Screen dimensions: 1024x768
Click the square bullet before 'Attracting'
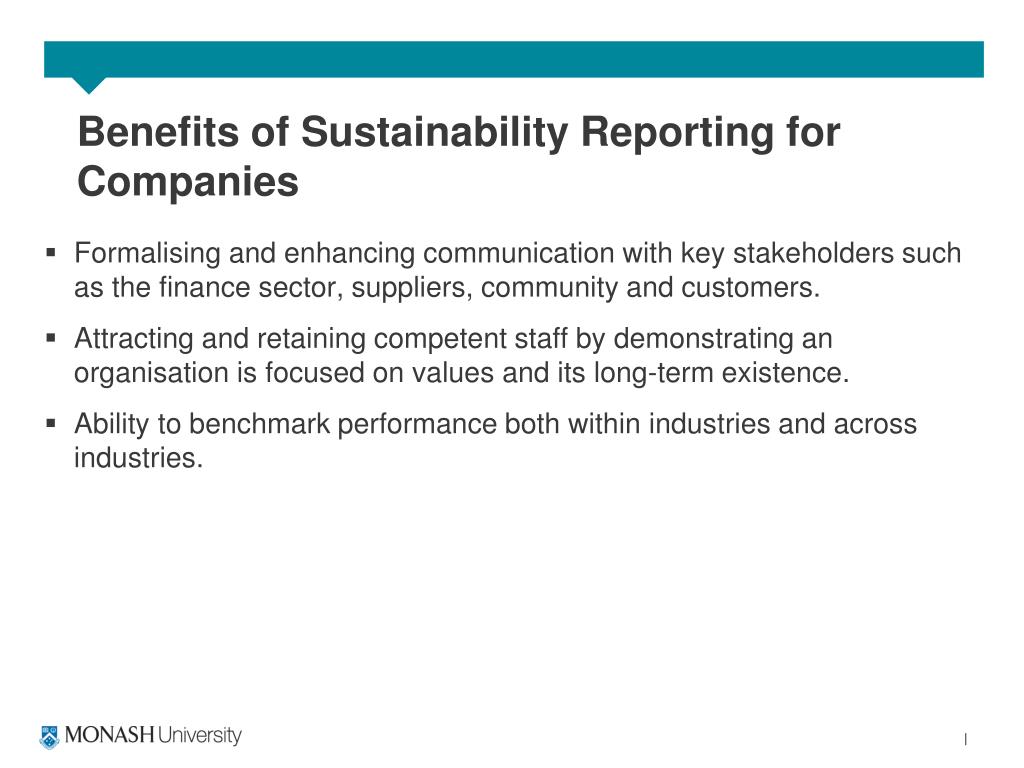[51, 338]
